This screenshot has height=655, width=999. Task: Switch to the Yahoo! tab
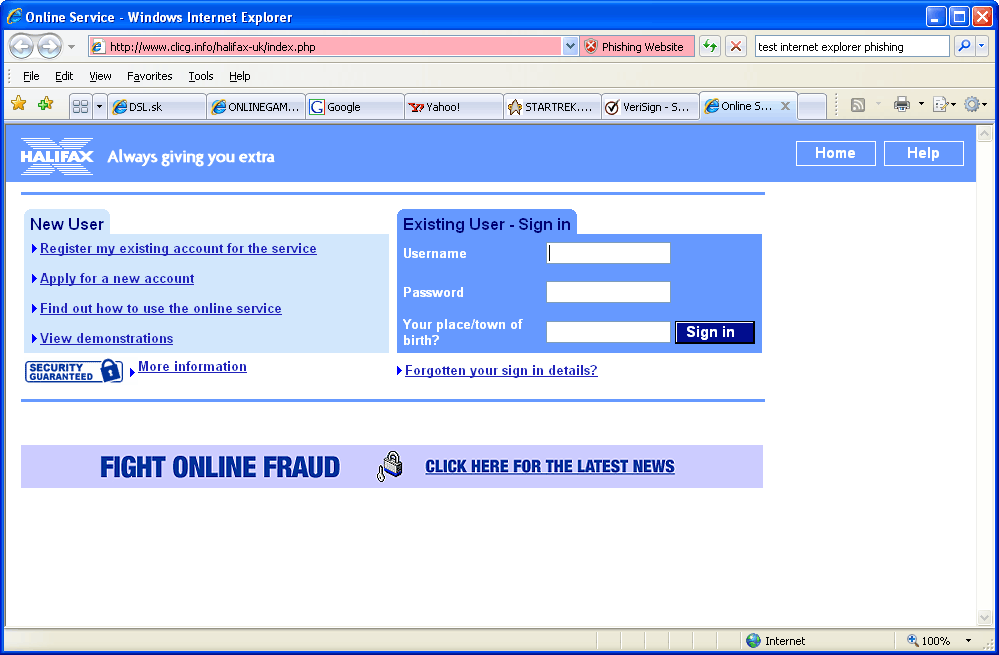pyautogui.click(x=454, y=106)
